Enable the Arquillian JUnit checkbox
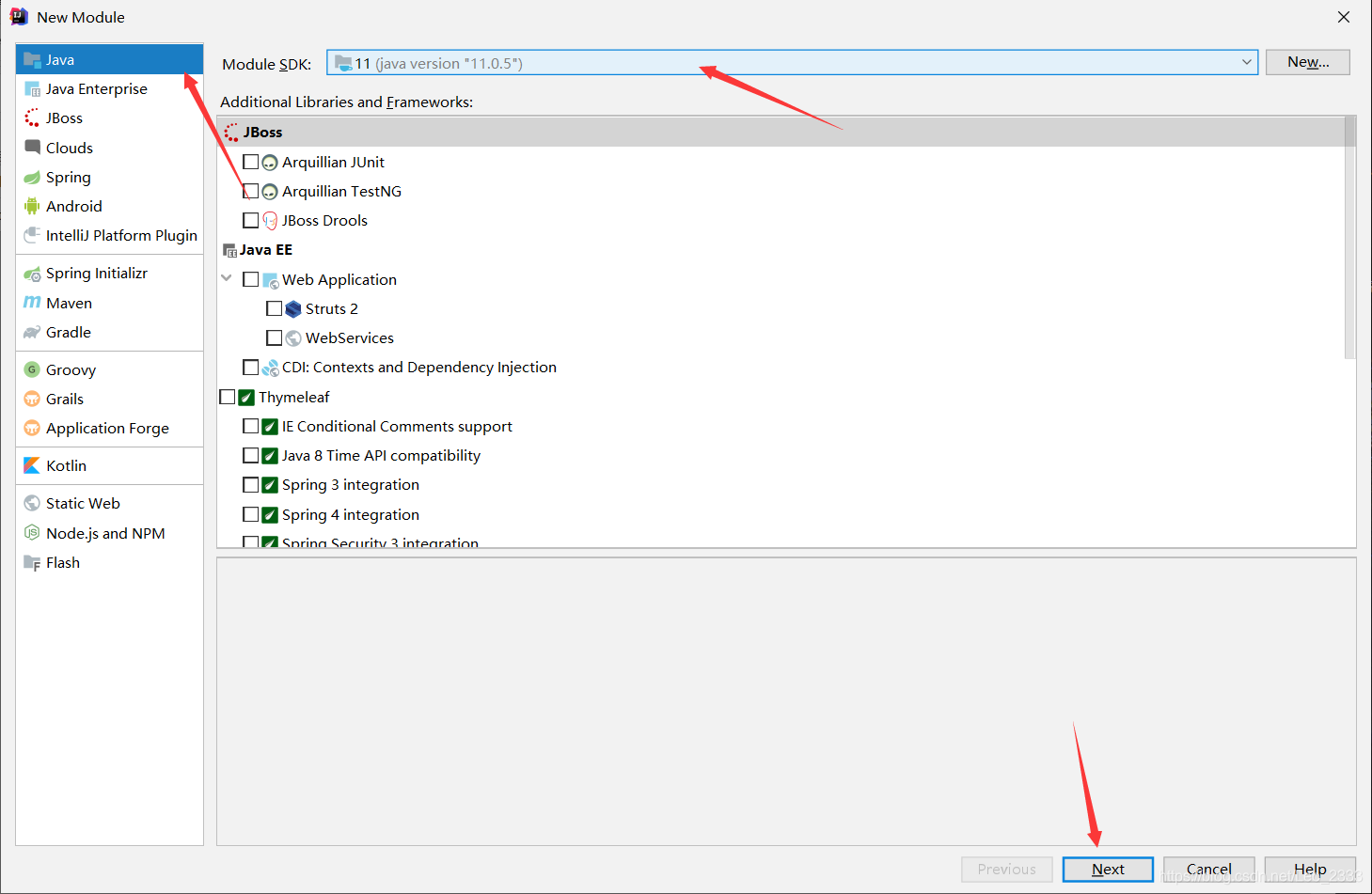 [x=250, y=162]
